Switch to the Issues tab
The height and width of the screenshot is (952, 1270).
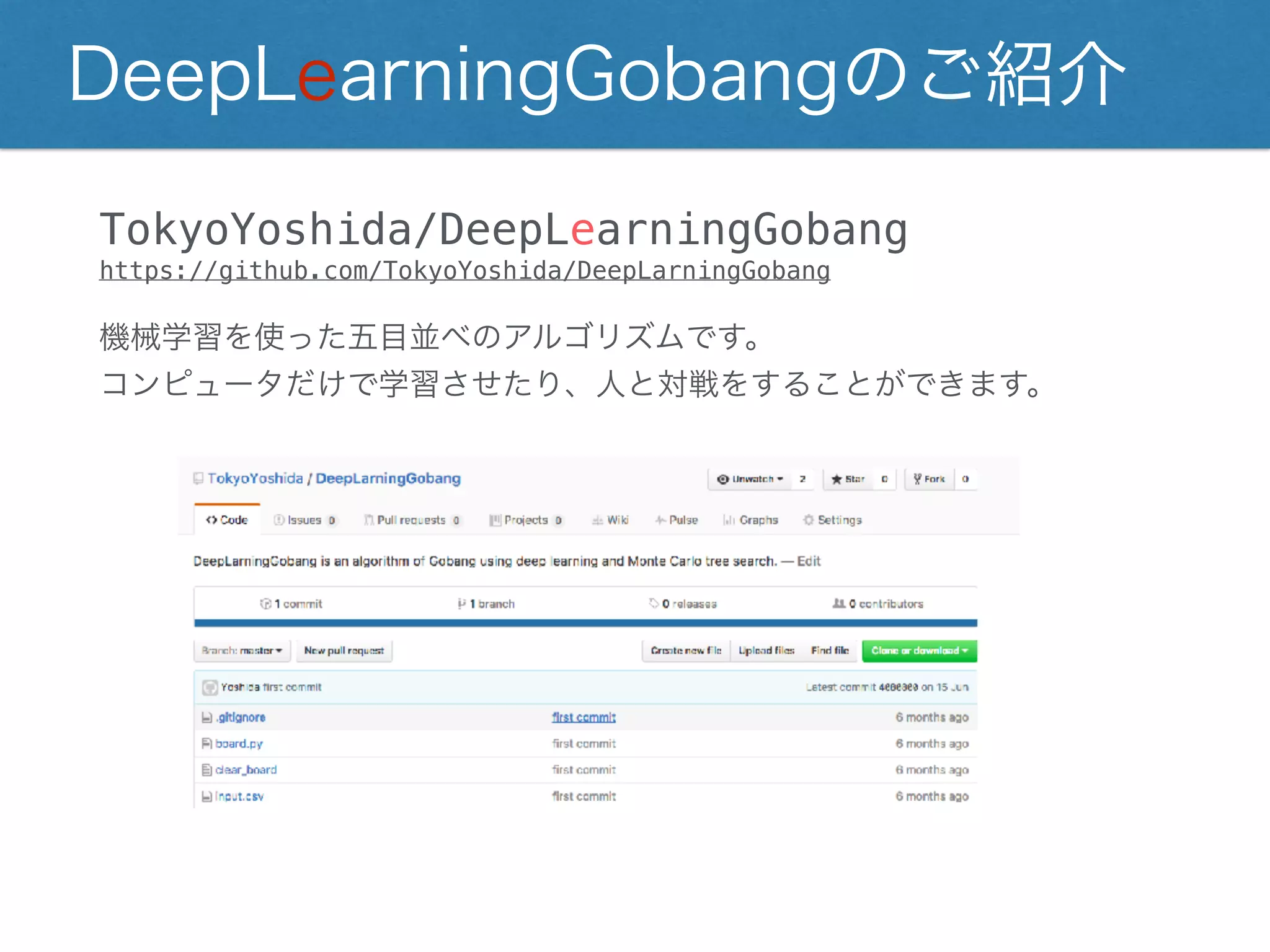(x=305, y=520)
